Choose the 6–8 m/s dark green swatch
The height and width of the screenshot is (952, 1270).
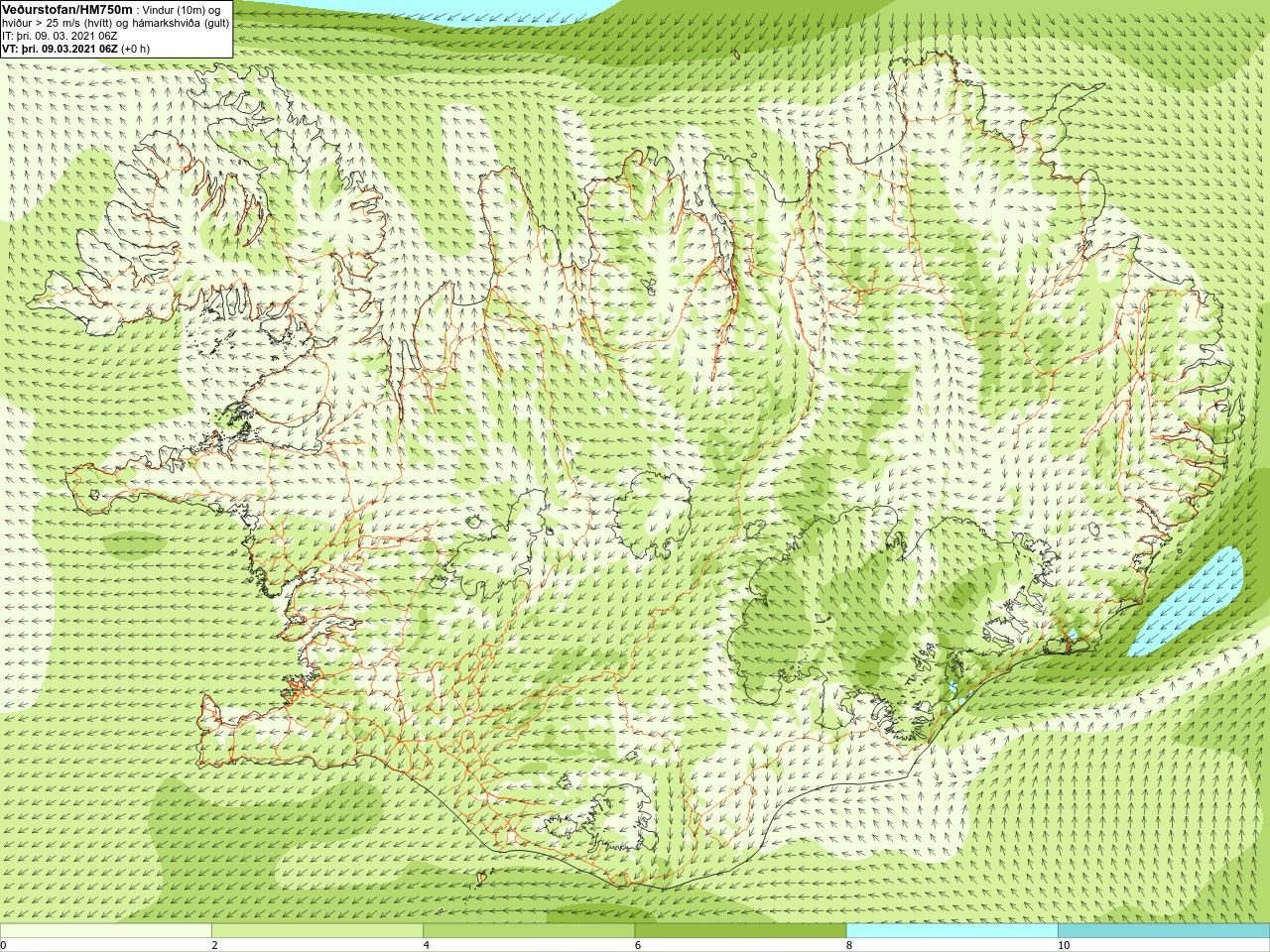(x=740, y=931)
